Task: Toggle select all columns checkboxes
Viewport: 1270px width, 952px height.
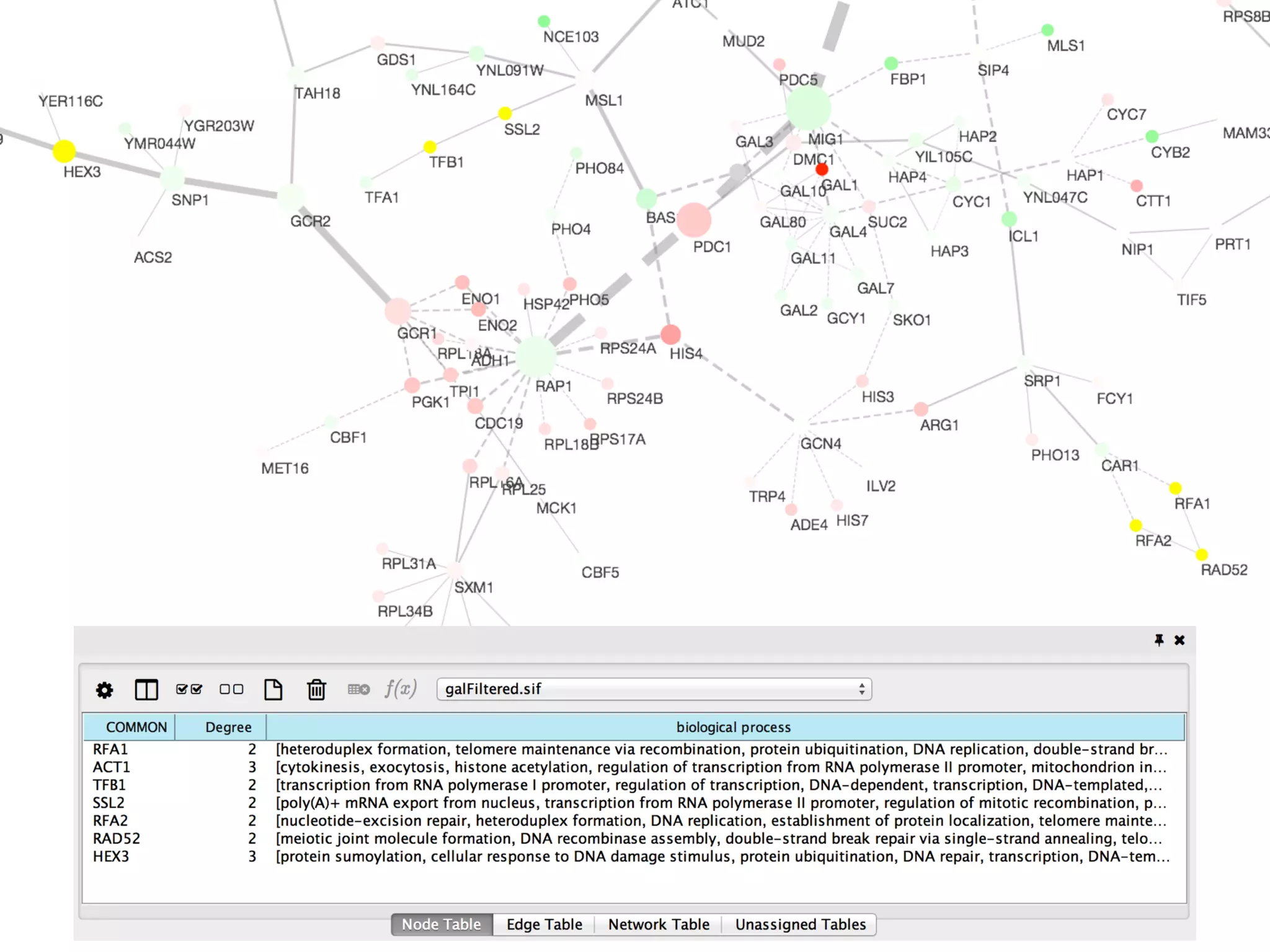Action: click(189, 690)
